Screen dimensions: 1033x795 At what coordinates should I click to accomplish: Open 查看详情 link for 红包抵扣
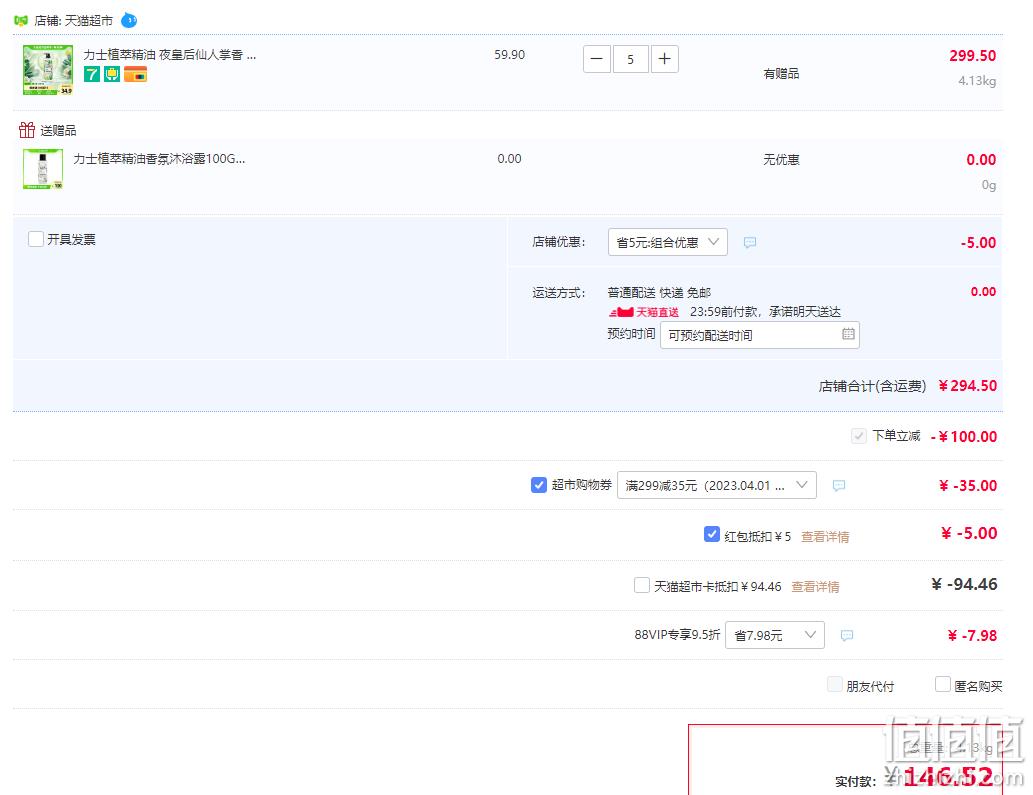(x=825, y=537)
